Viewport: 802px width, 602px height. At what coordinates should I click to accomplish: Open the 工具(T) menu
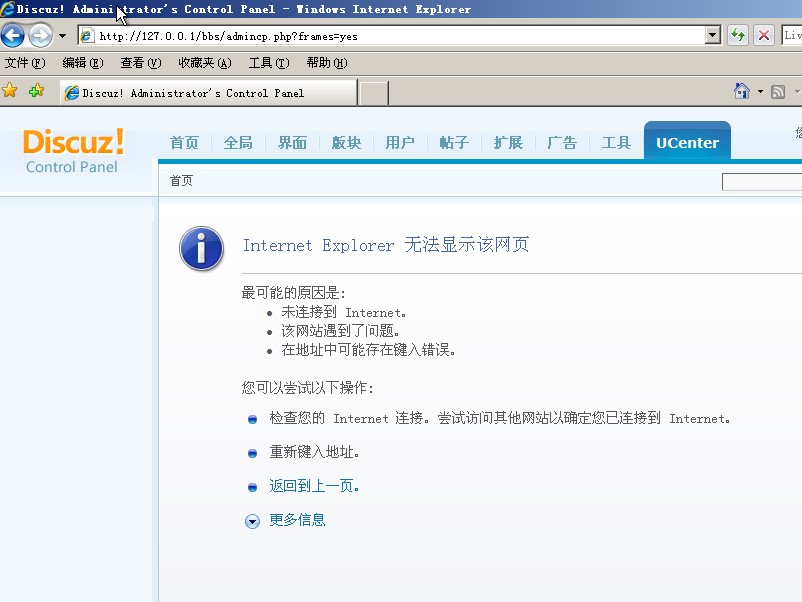(x=268, y=63)
